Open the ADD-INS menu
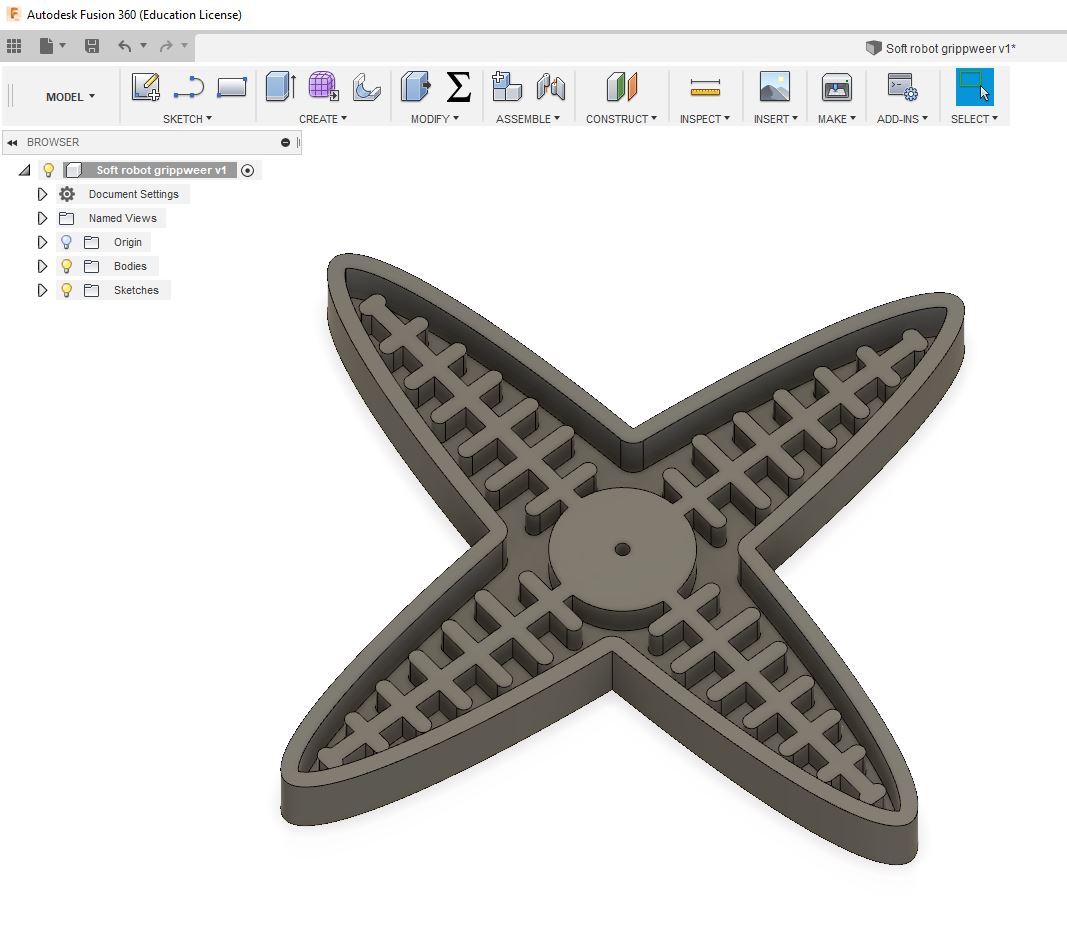 coord(902,119)
